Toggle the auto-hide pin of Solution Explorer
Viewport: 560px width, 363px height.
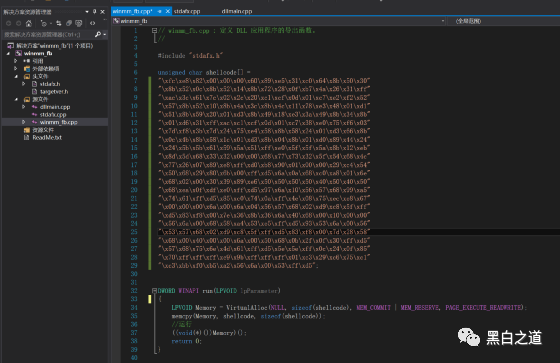click(95, 11)
